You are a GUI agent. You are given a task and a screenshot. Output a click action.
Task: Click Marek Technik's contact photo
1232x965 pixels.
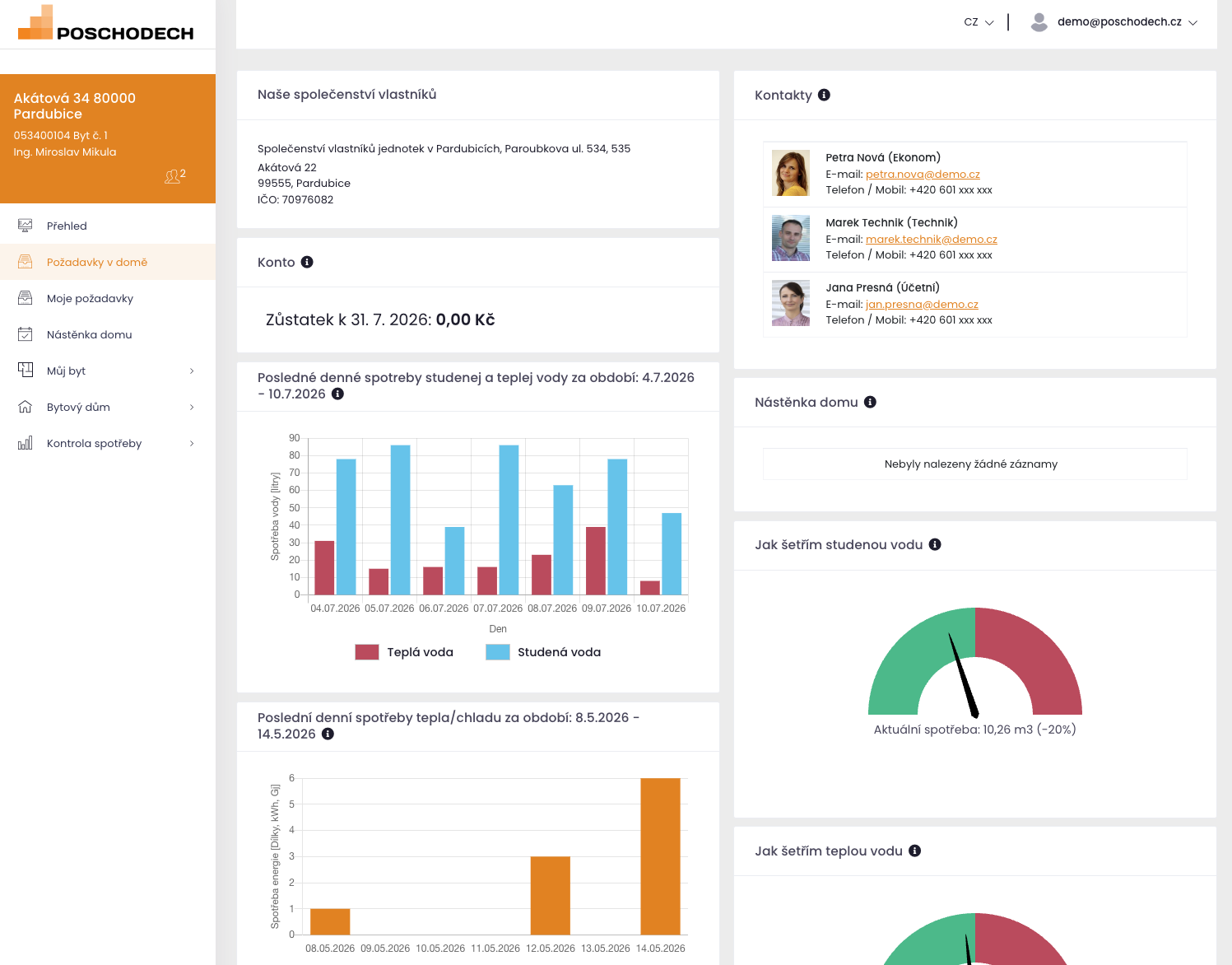pos(791,238)
